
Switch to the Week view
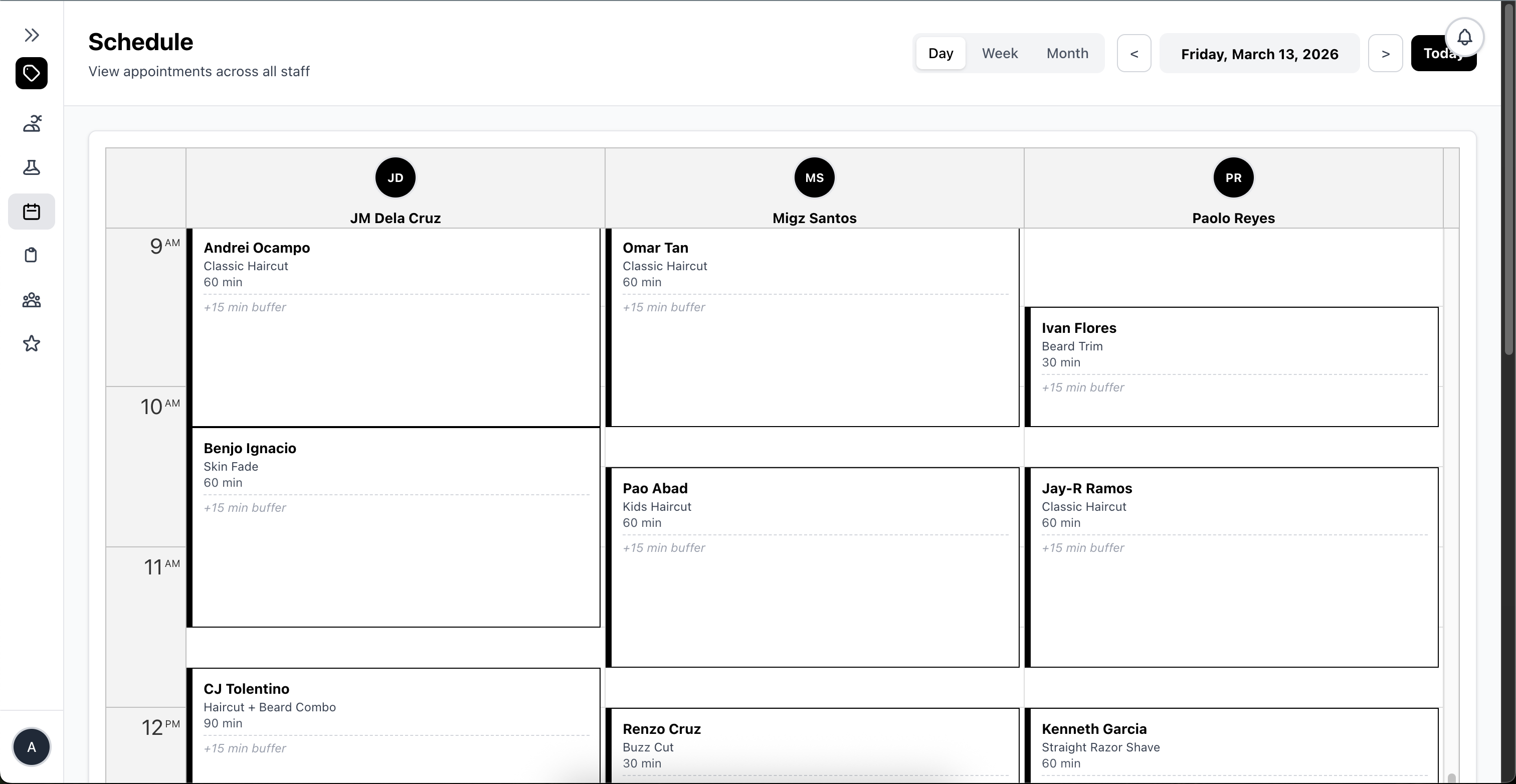point(1000,53)
